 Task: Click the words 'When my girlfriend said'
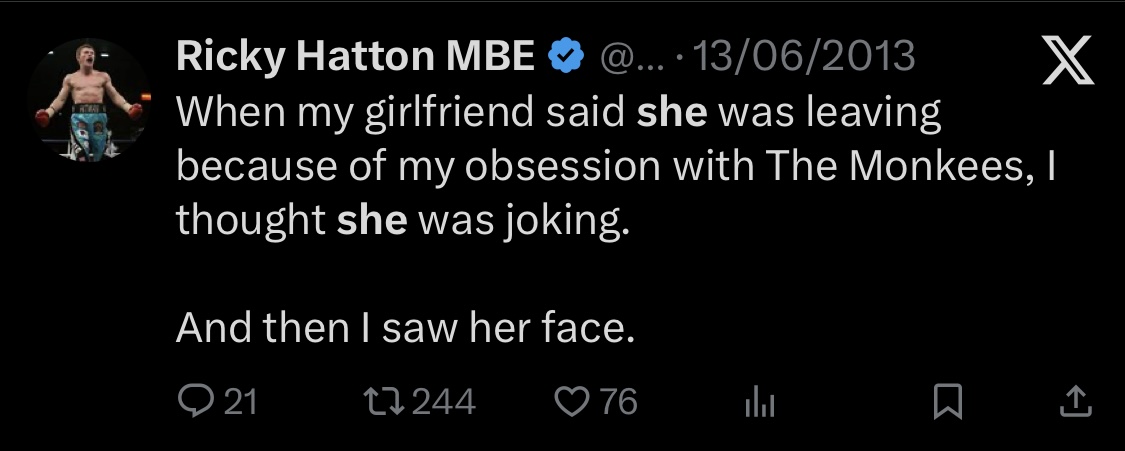[401, 114]
